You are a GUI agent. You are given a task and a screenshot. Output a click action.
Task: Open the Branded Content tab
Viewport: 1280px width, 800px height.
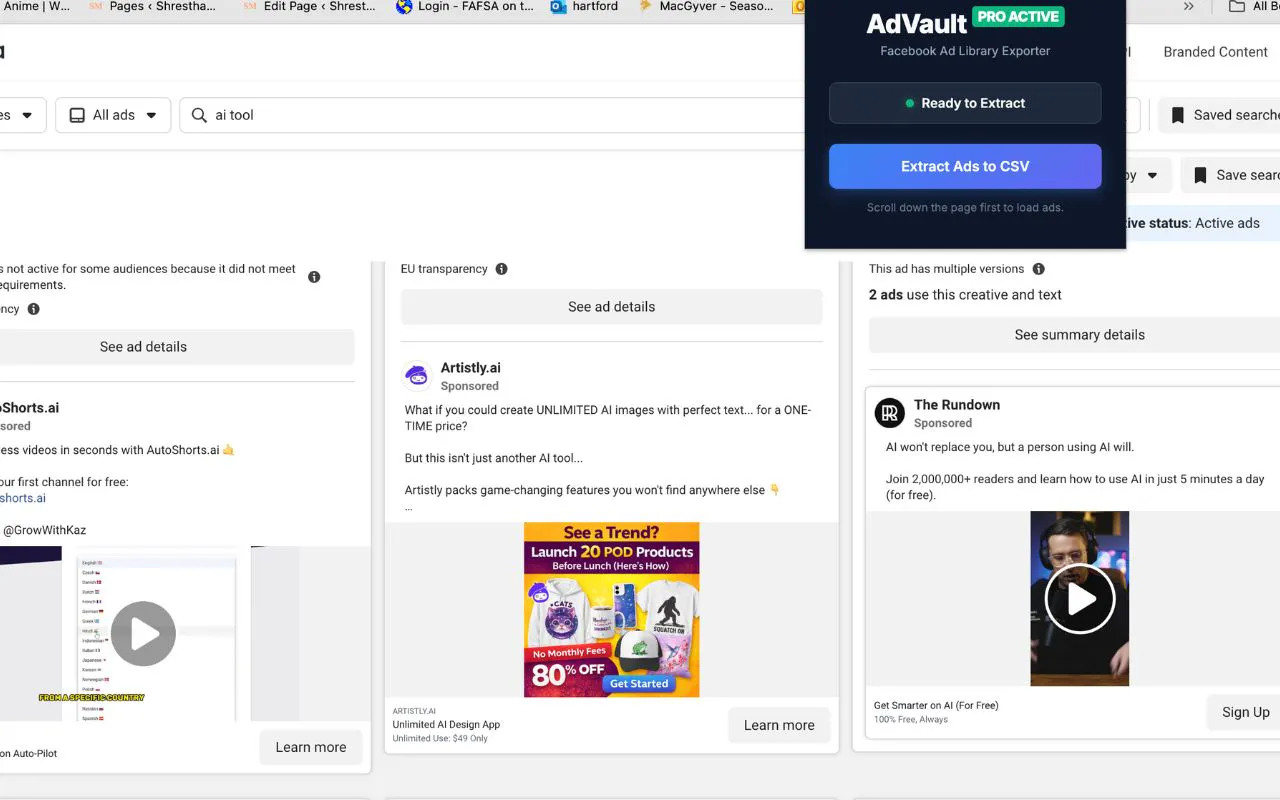click(1215, 52)
